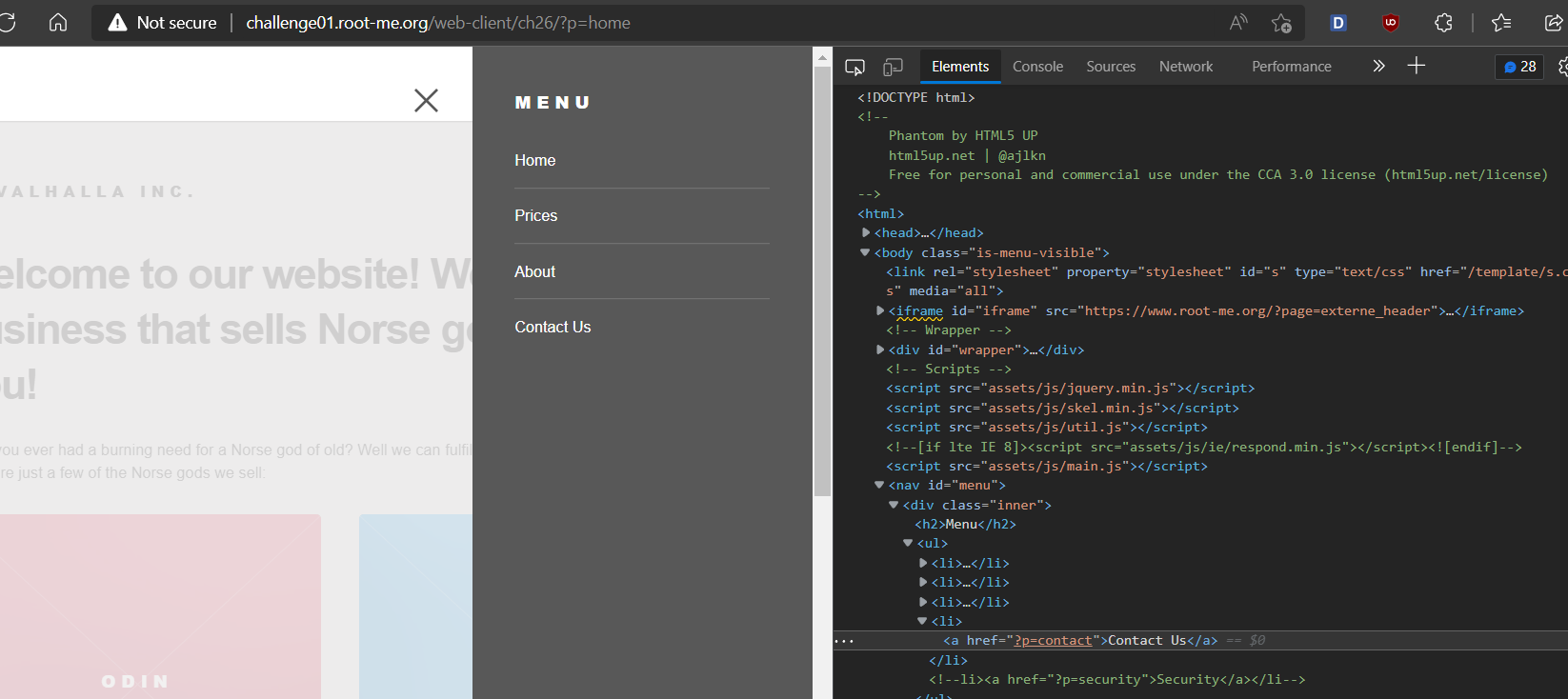Open the About menu link
1568x699 pixels.
pyautogui.click(x=535, y=271)
